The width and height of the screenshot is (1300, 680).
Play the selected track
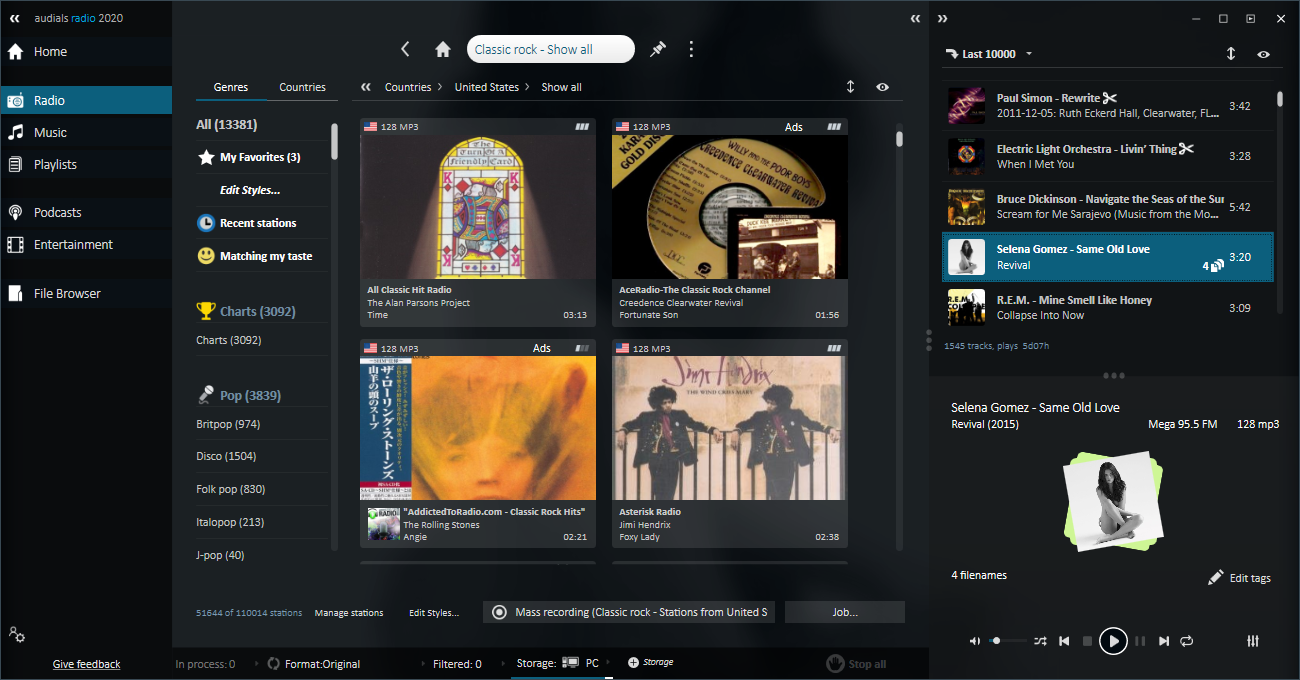(x=1113, y=641)
